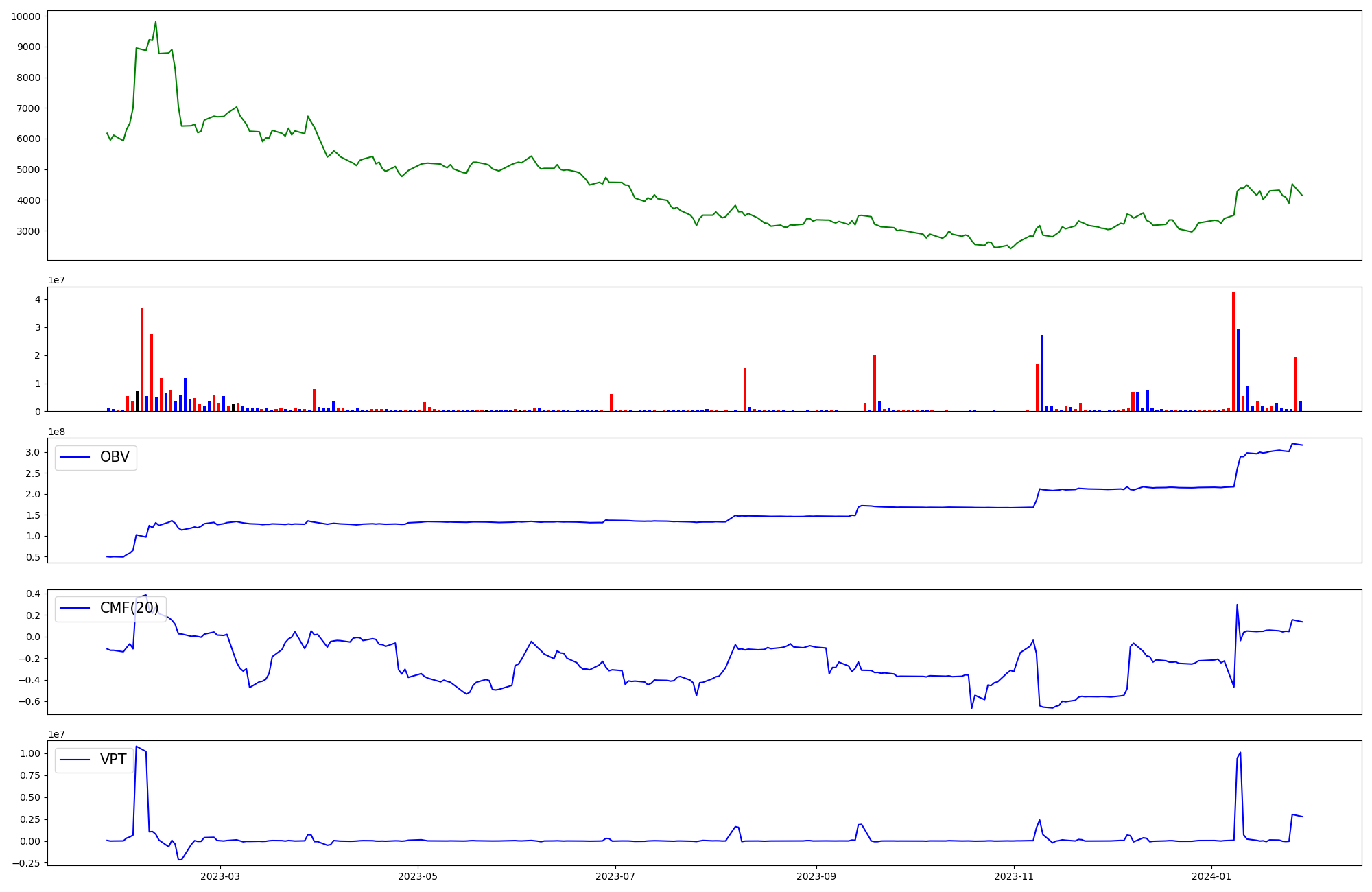
Task: Click the 10000 tick on price axis
Action: 25,16
